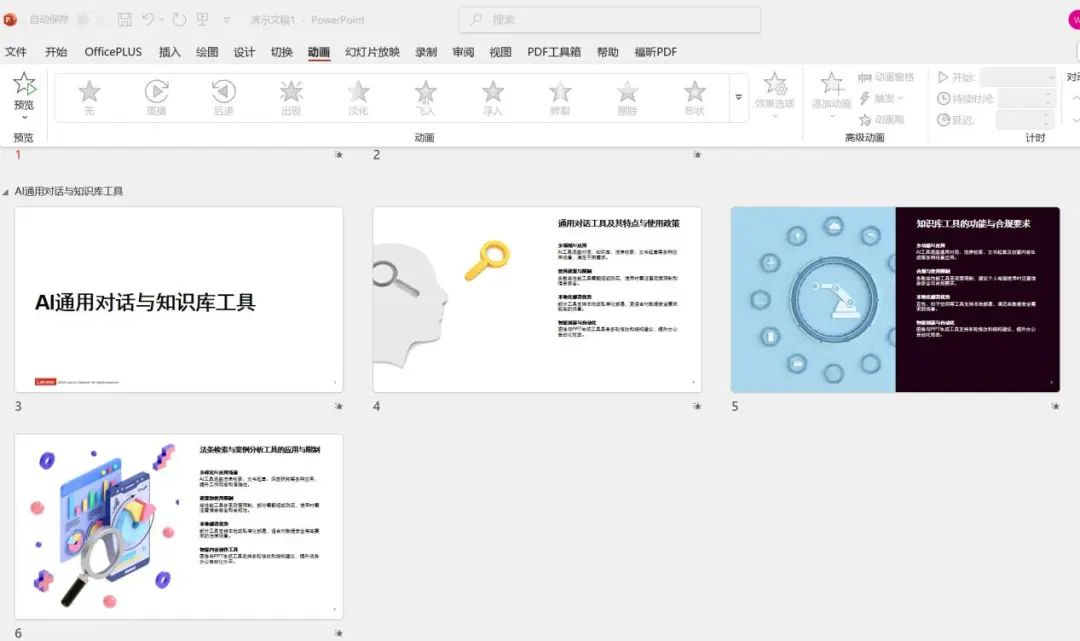1080x641 pixels.
Task: Click the Redo icon in the title bar
Action: [x=179, y=19]
